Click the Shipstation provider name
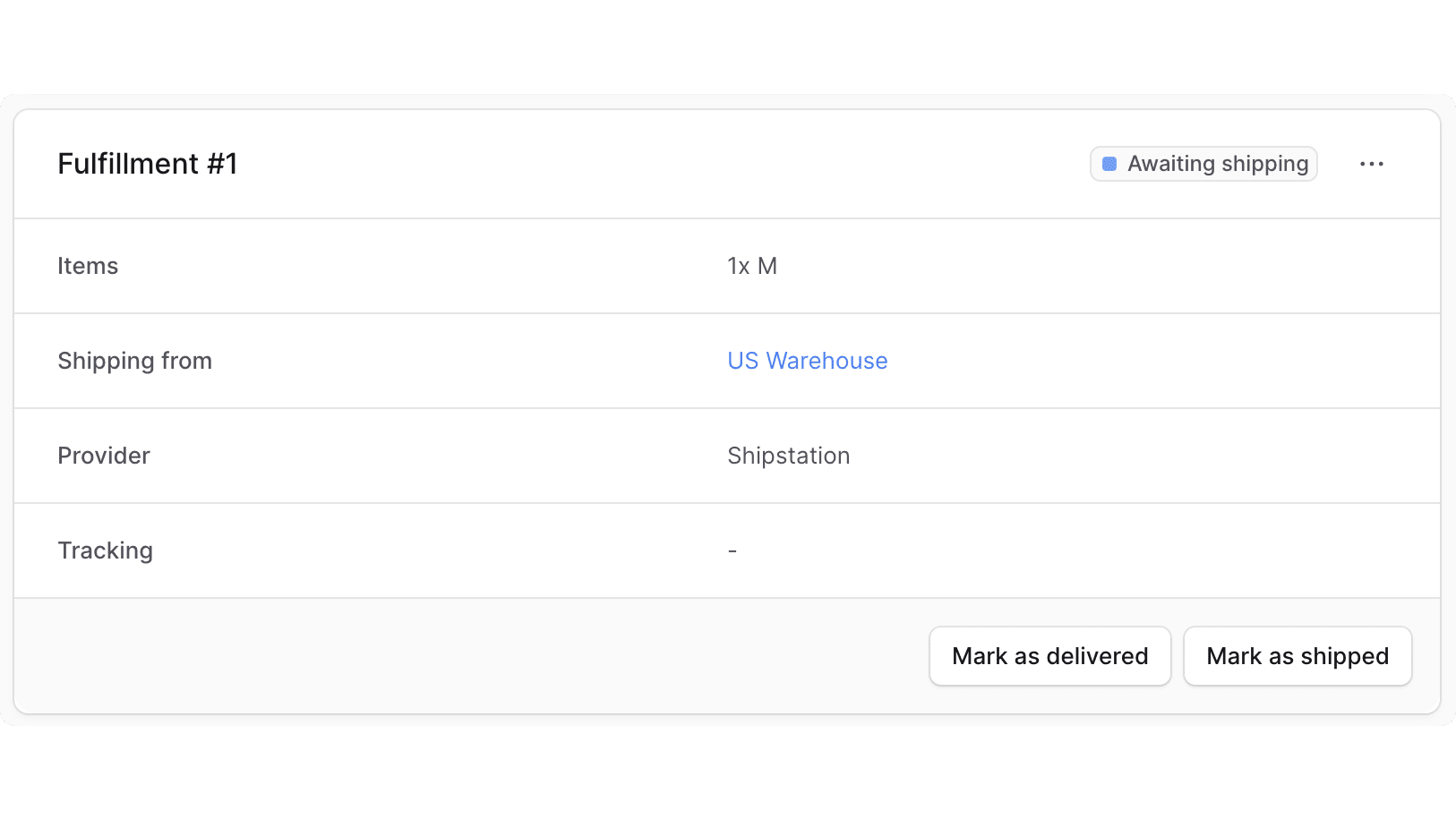Screen dimensions: 1456x819 [x=788, y=456]
